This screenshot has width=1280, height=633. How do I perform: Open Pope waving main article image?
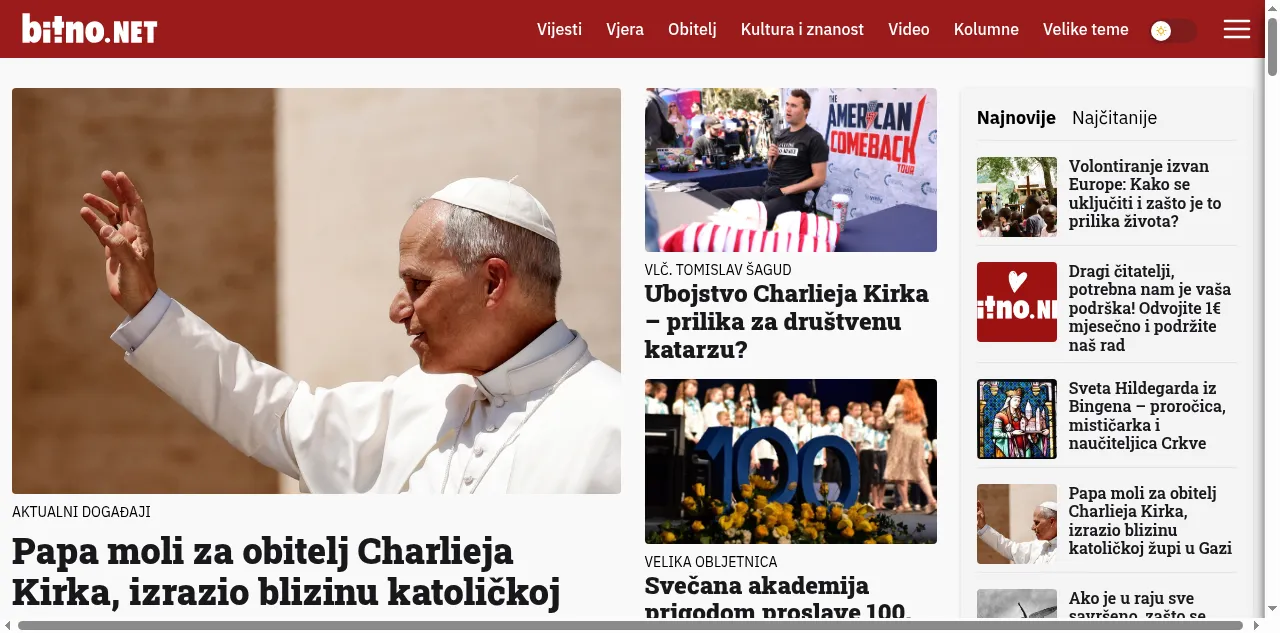click(316, 291)
